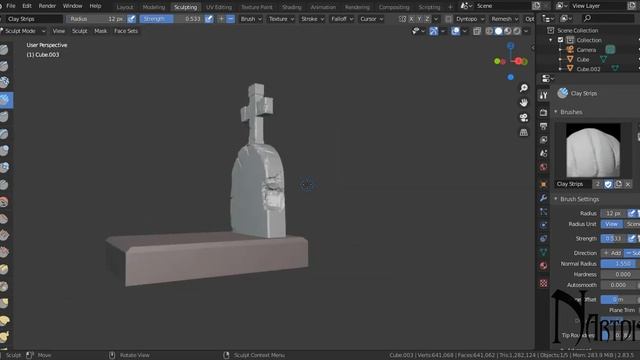Open the Texture properties checkered tab

543,283
